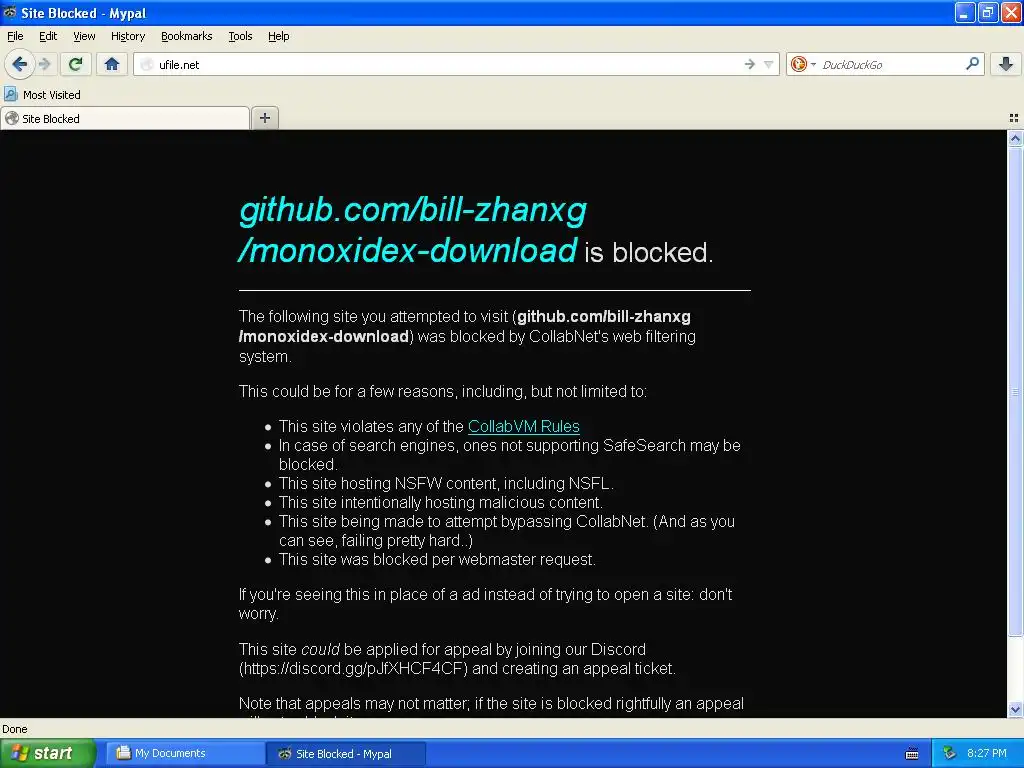Minimize the Mypal window
Screen dimensions: 1024x768
[965, 12]
